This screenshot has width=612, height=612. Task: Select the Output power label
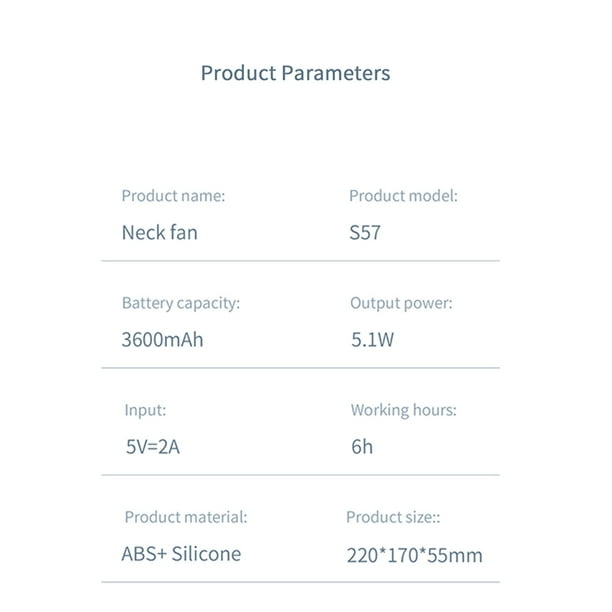point(401,303)
